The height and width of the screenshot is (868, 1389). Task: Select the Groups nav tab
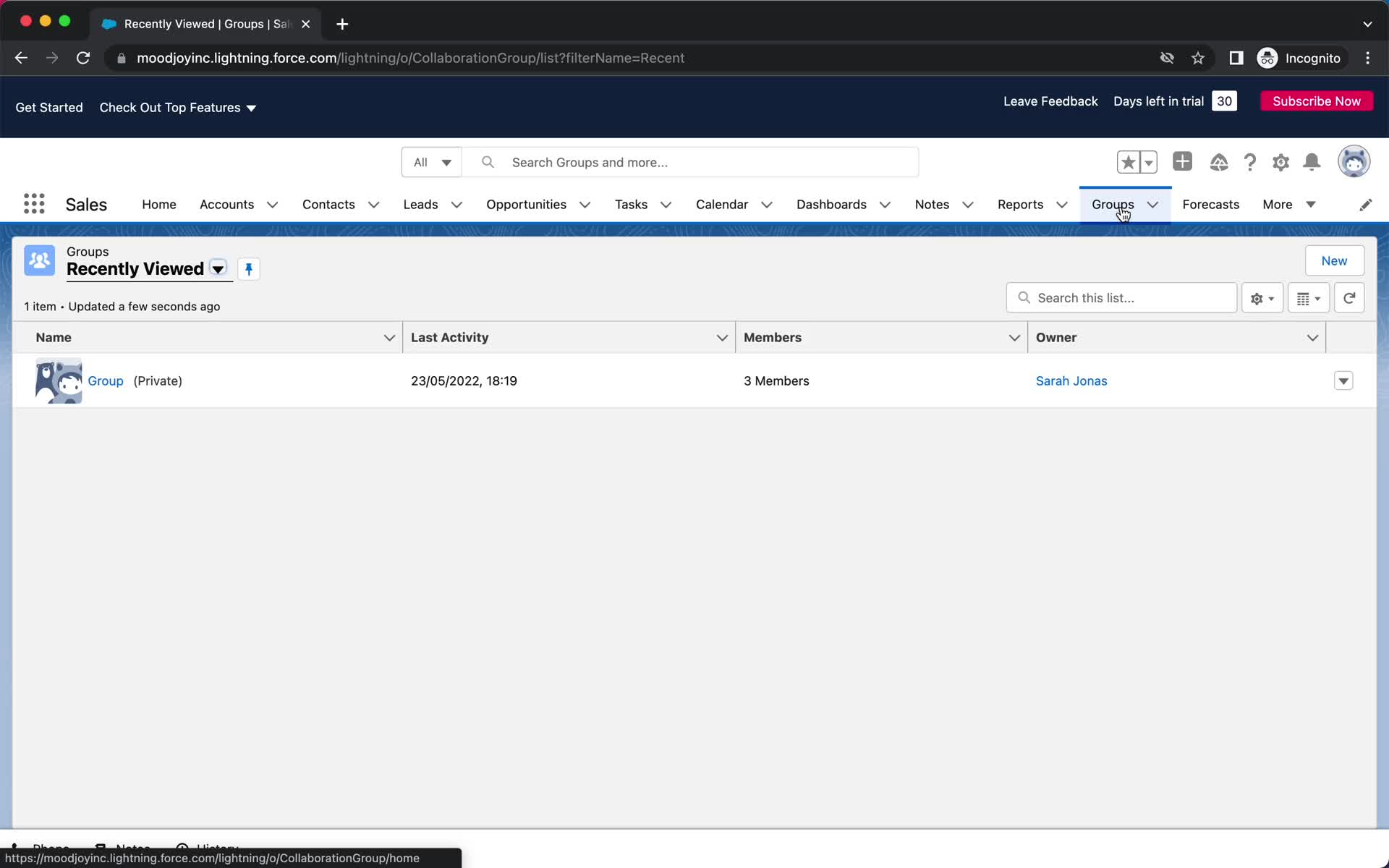[1113, 204]
